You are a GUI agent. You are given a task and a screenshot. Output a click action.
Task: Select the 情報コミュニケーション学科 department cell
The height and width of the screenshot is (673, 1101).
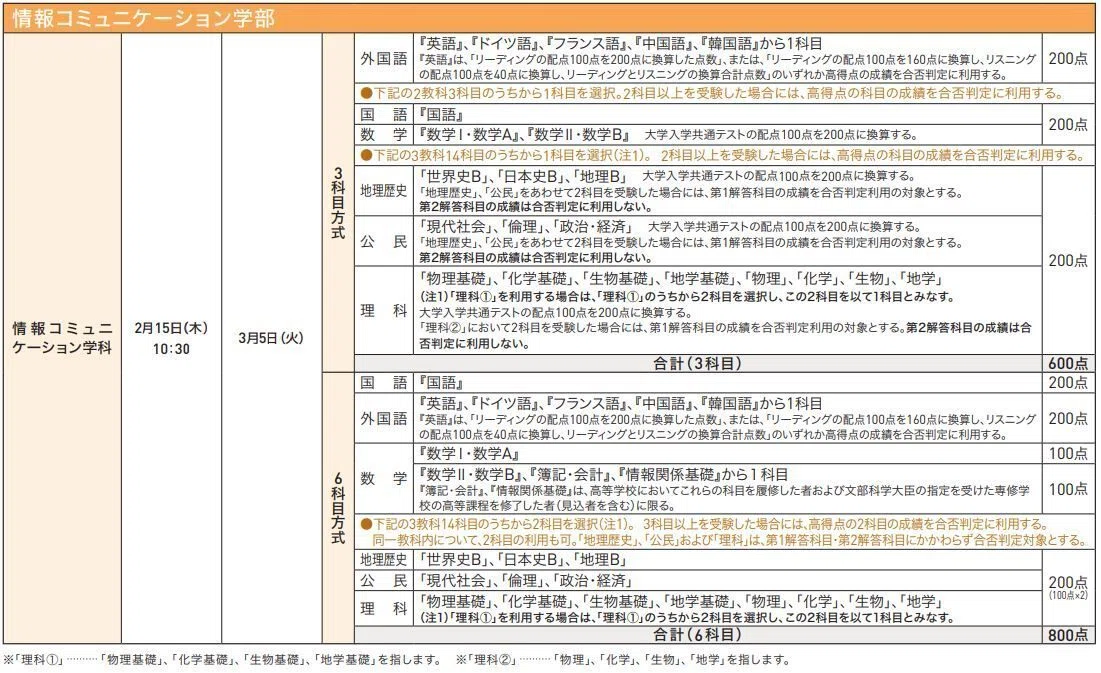62,338
